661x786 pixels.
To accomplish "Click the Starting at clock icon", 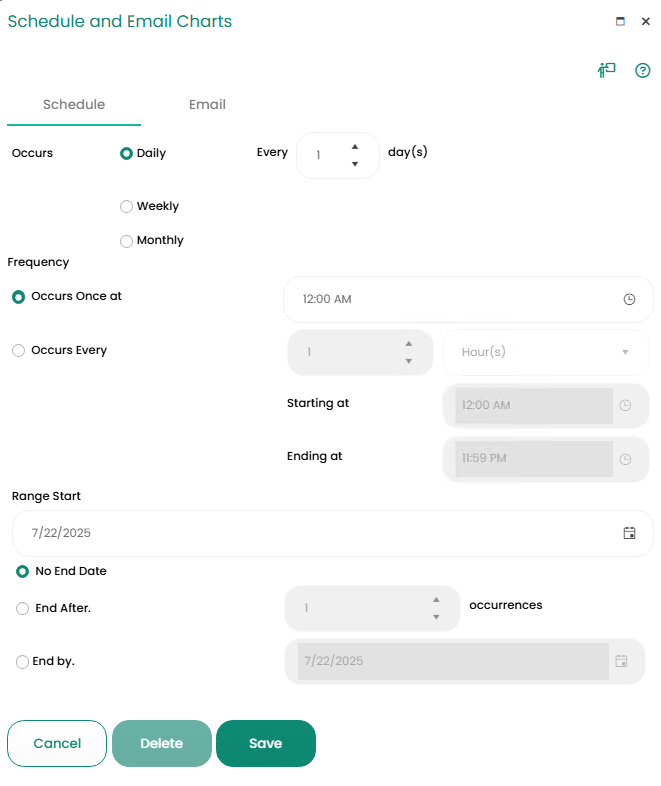I will [626, 406].
